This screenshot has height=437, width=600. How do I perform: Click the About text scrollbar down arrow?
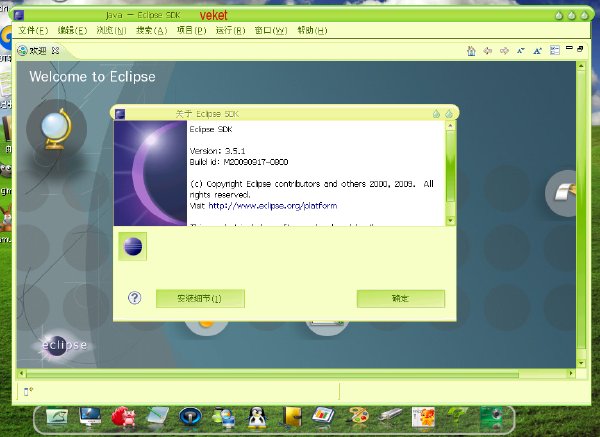pos(450,220)
